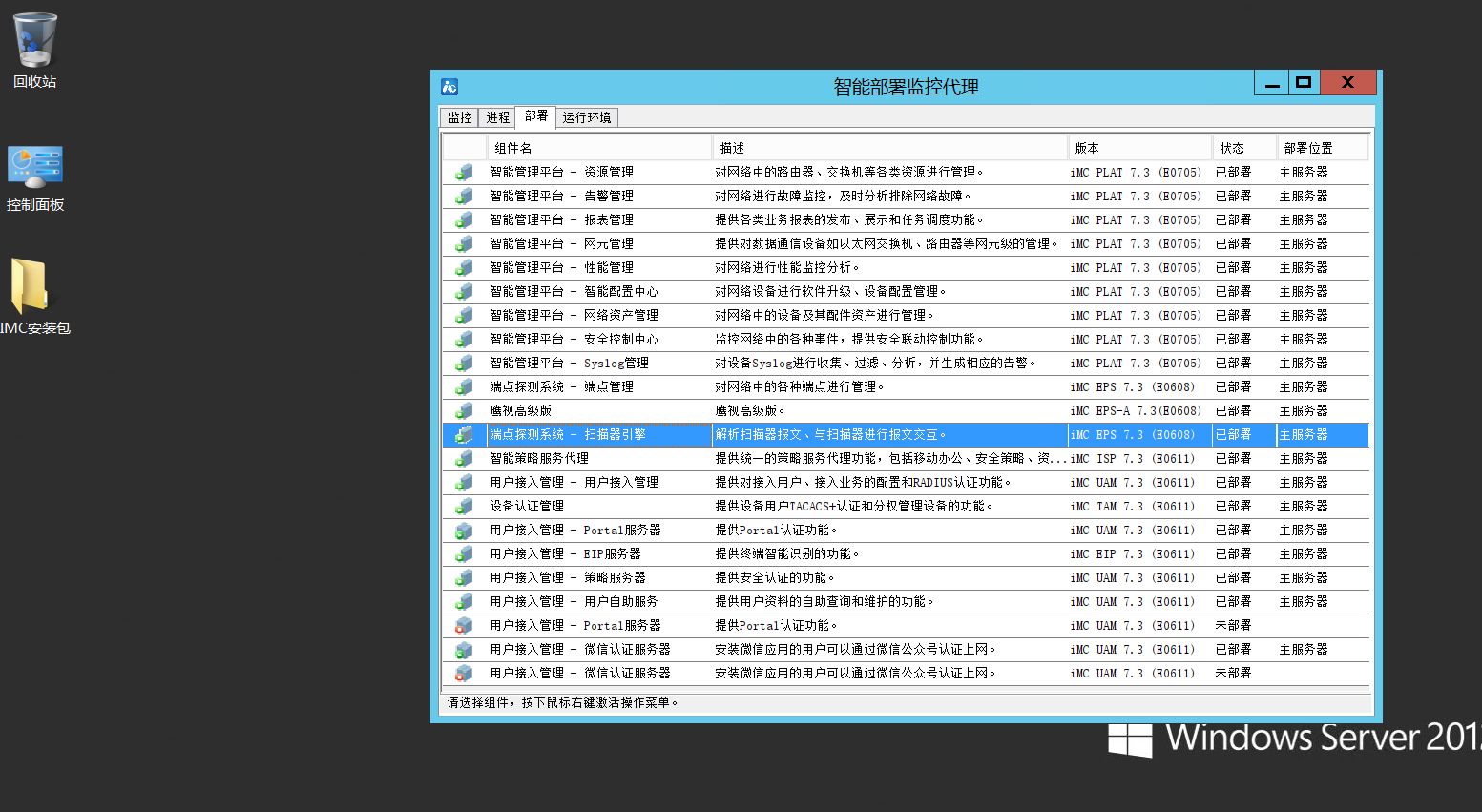Select the icon beside 设备认证管理
Screen dimensions: 1482x812
pos(464,507)
